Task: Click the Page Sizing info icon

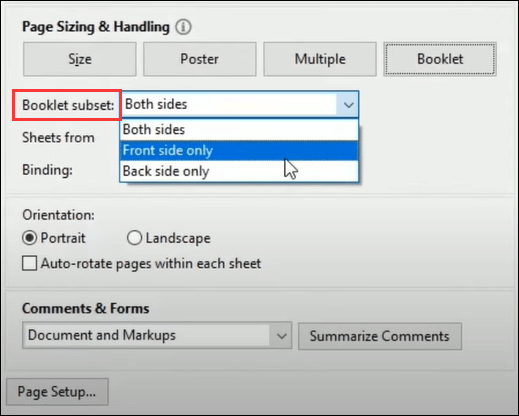Action: 183,27
